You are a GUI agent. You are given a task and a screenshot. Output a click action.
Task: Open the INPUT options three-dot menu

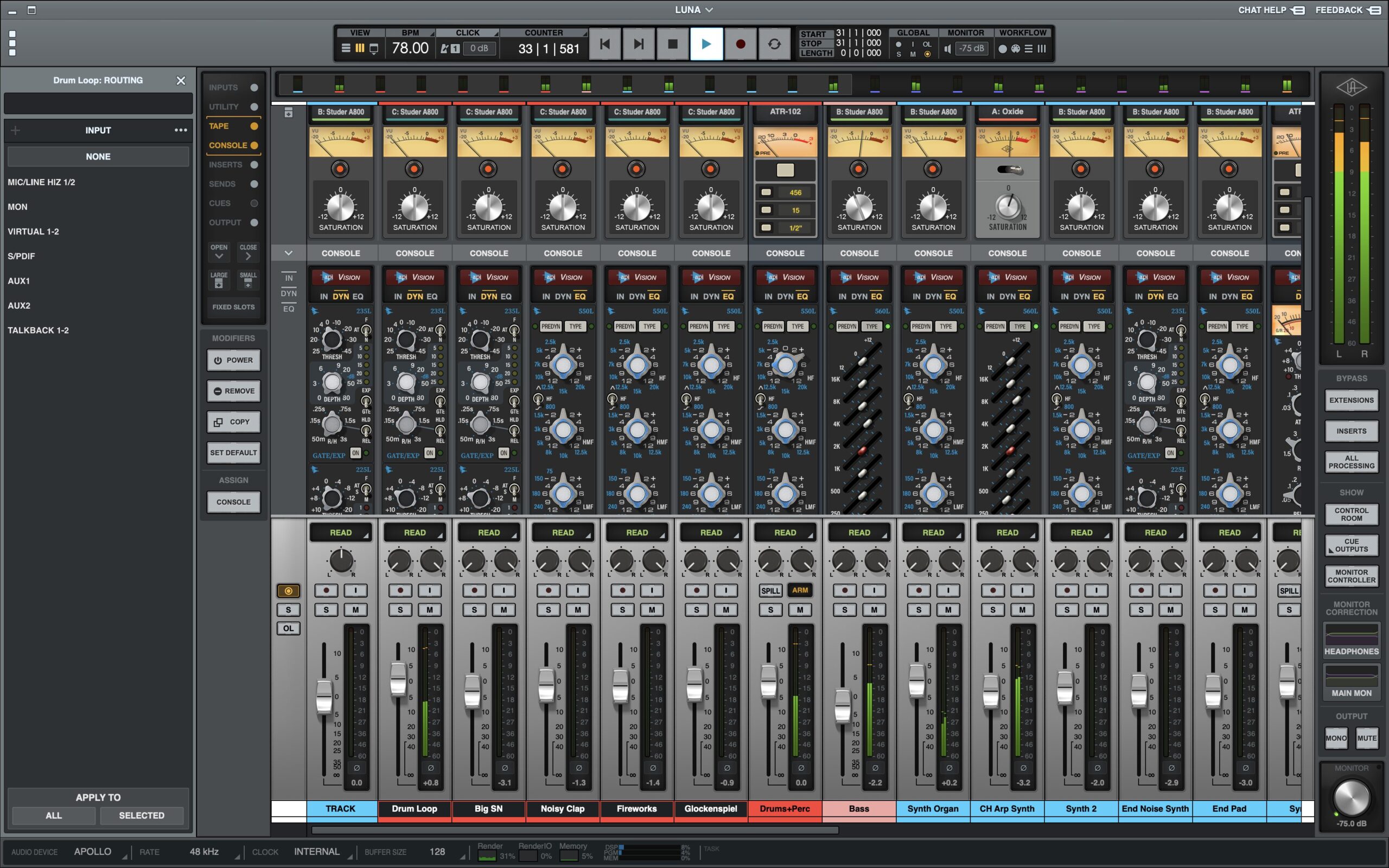[x=181, y=130]
